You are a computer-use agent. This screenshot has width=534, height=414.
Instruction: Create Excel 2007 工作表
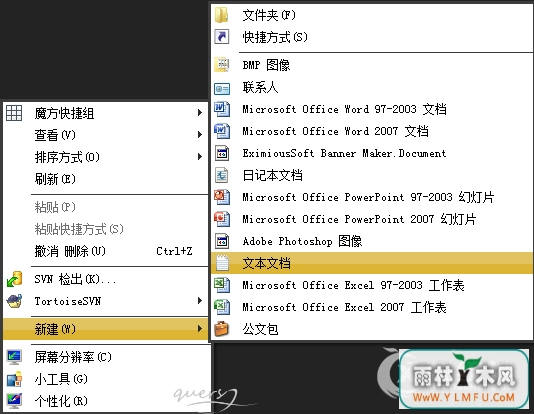click(372, 307)
